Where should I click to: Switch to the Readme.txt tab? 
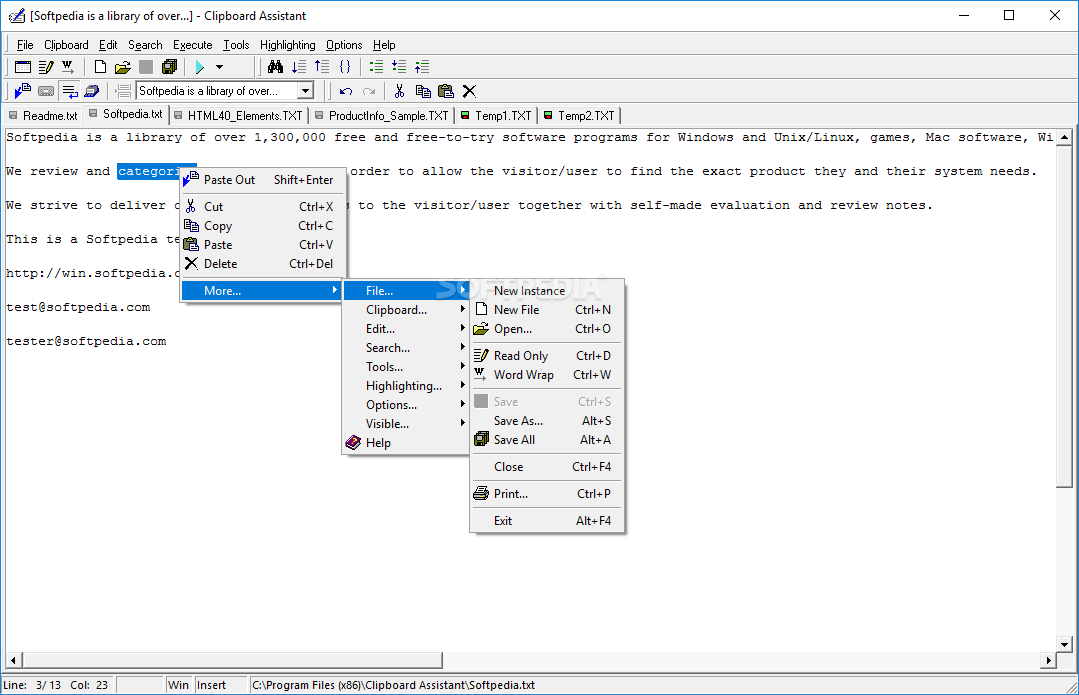click(x=43, y=116)
